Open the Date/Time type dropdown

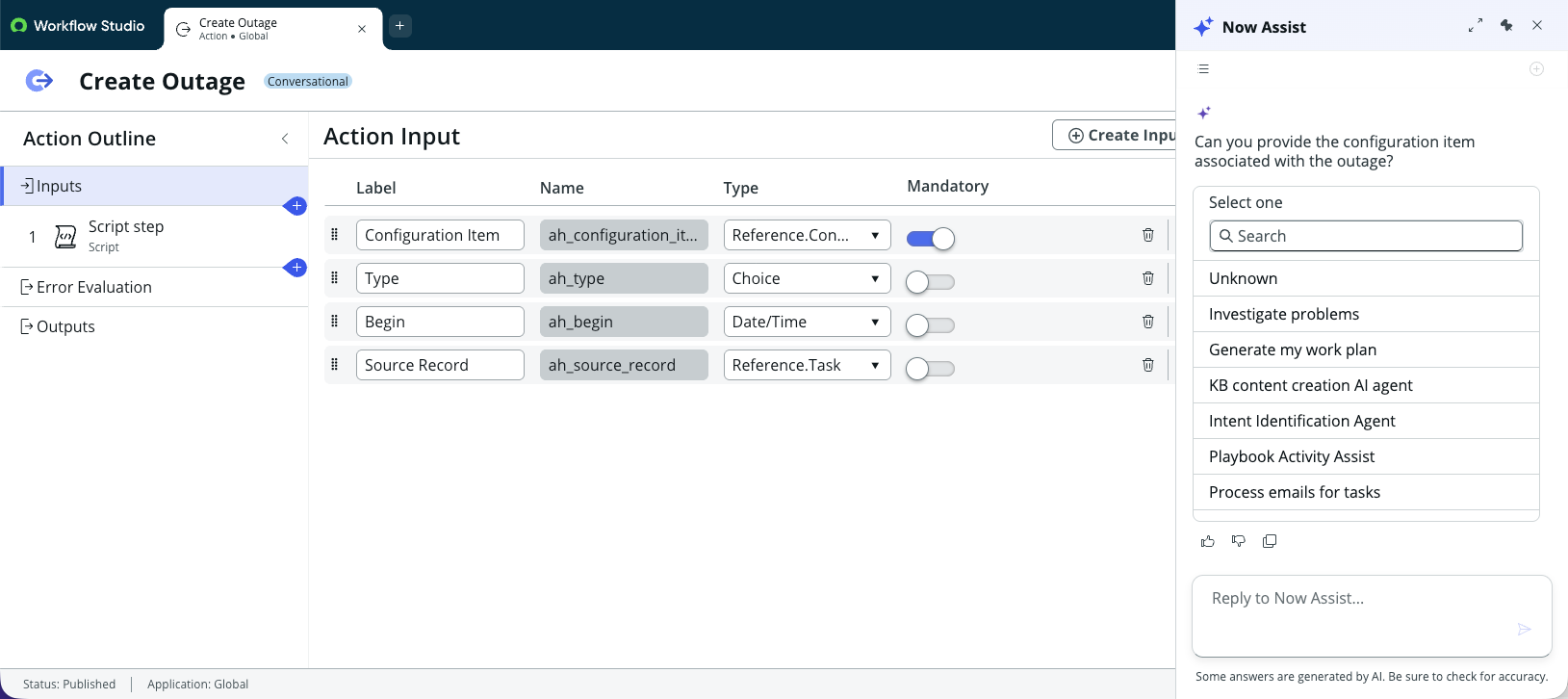click(x=807, y=322)
